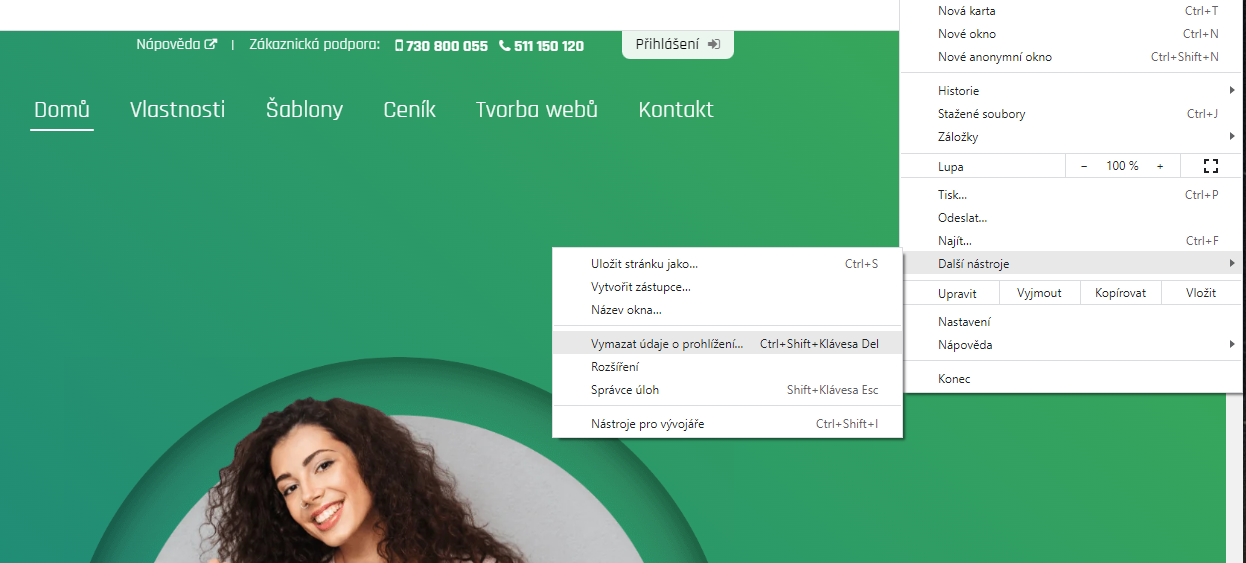1246x563 pixels.
Task: Select Vymazat údaje o prohlížení
Action: (666, 344)
